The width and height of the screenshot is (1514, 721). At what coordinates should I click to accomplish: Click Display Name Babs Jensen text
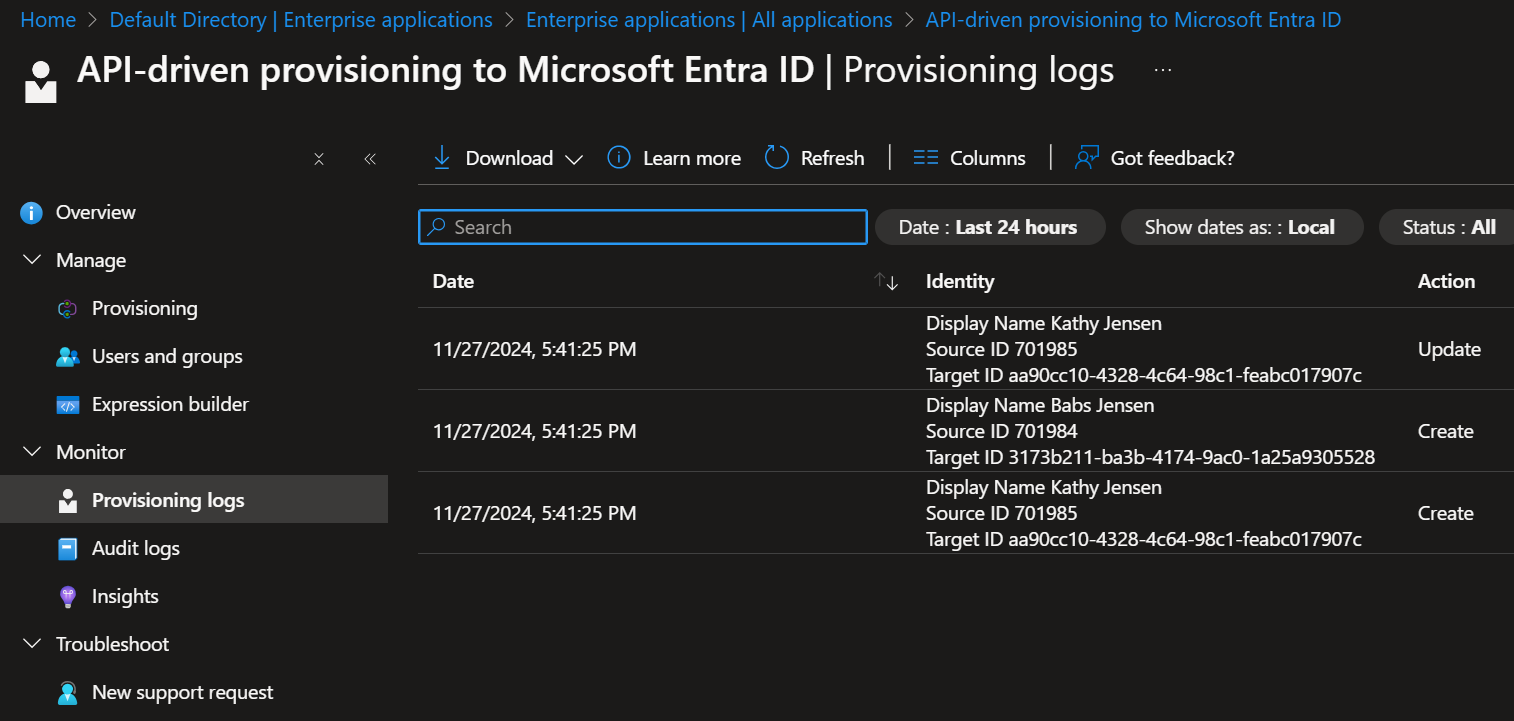(1040, 405)
